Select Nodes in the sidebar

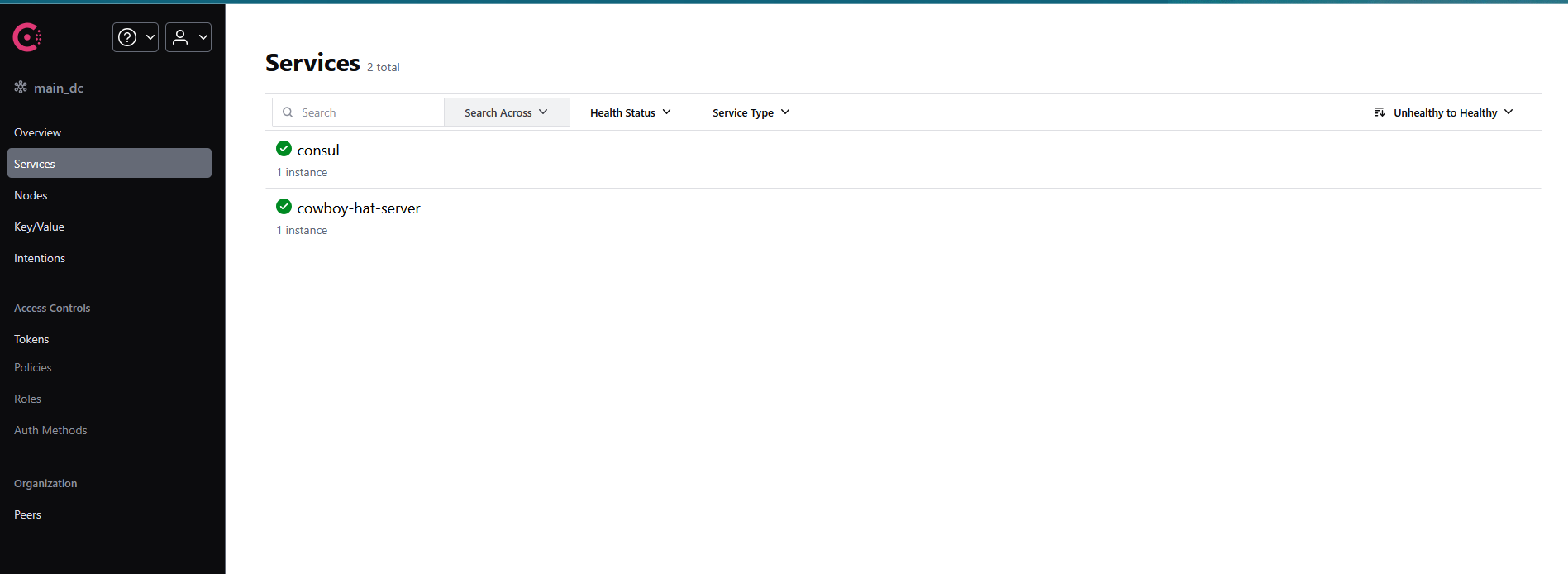(x=31, y=195)
